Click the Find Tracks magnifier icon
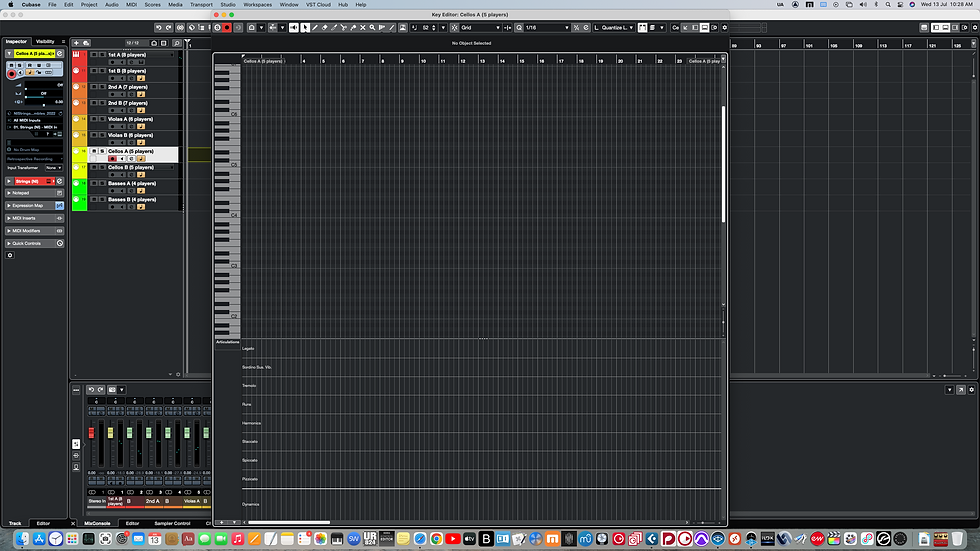Screen dimensions: 980x551 (177, 43)
